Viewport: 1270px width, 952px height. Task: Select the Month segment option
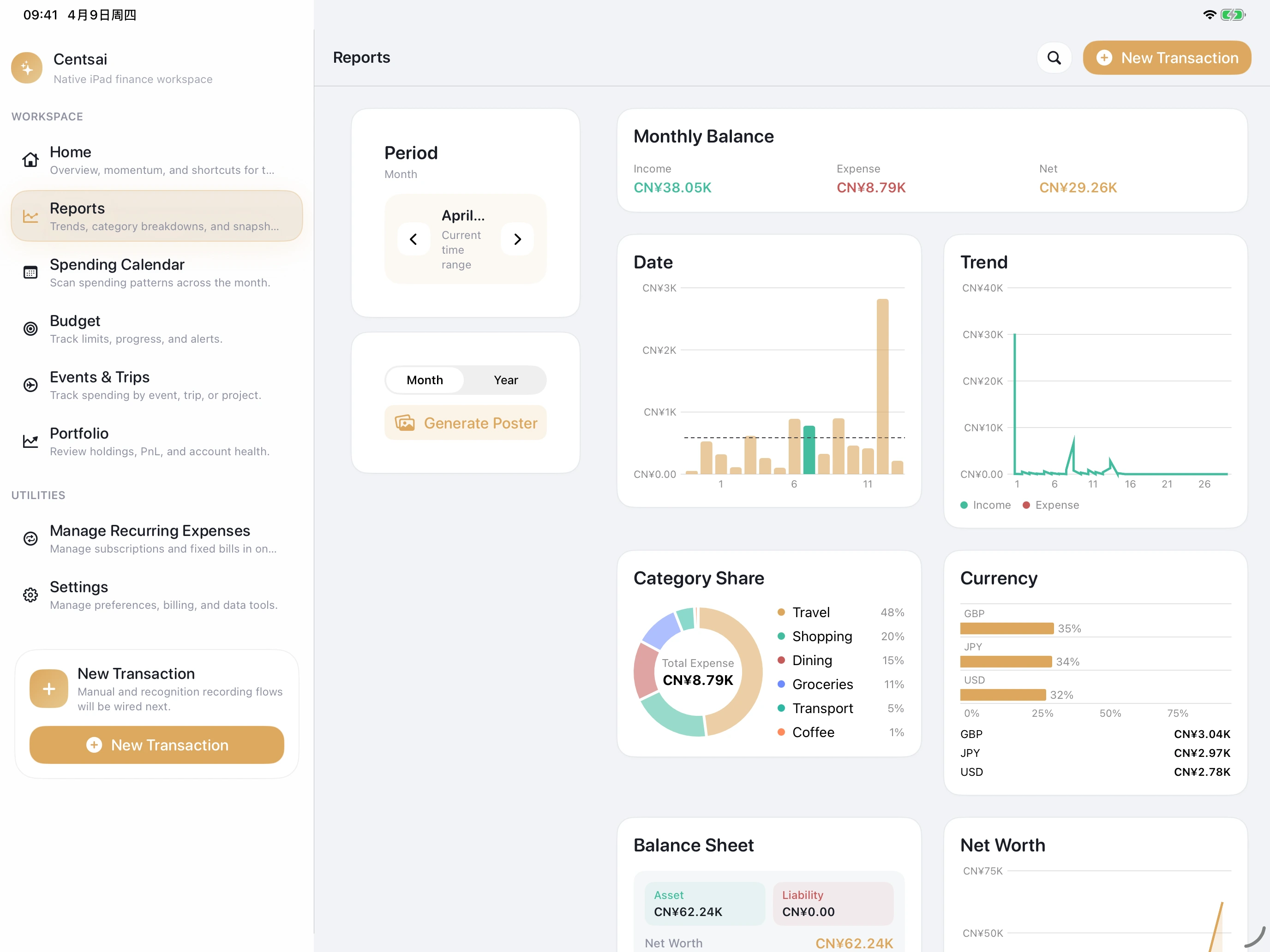pyautogui.click(x=424, y=380)
